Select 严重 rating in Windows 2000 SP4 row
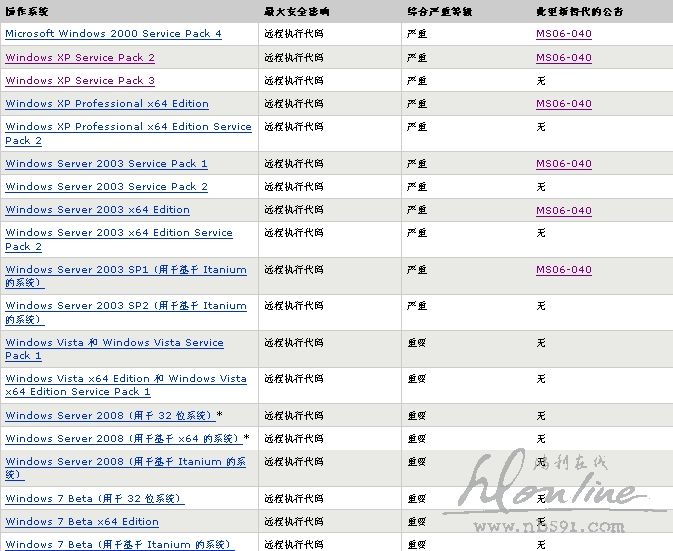Viewport: 673px width, 551px height. 417,33
